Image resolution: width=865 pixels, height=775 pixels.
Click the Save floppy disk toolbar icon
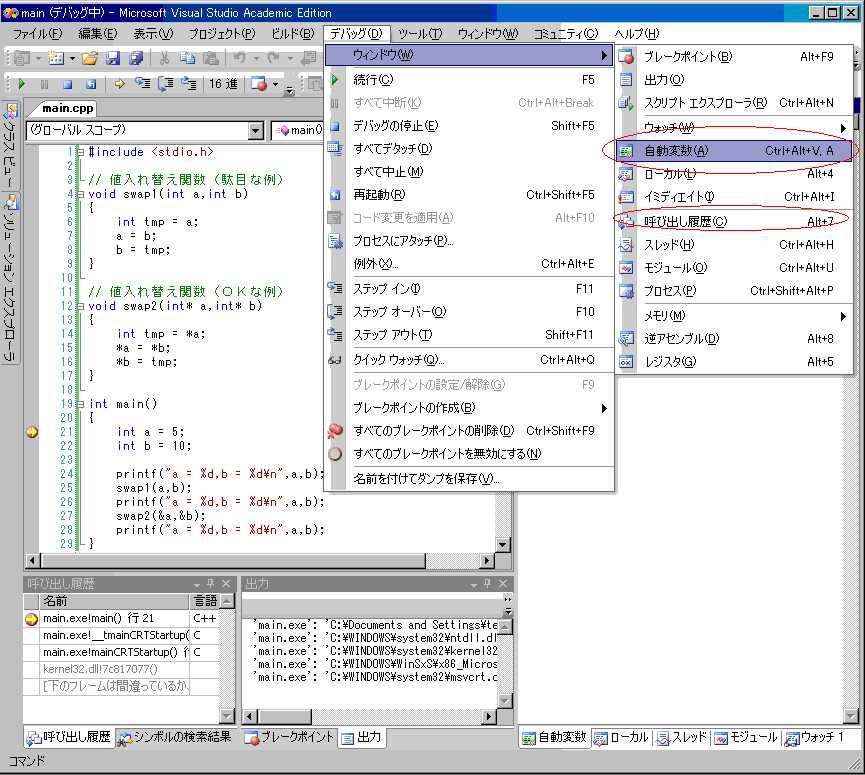pos(113,58)
